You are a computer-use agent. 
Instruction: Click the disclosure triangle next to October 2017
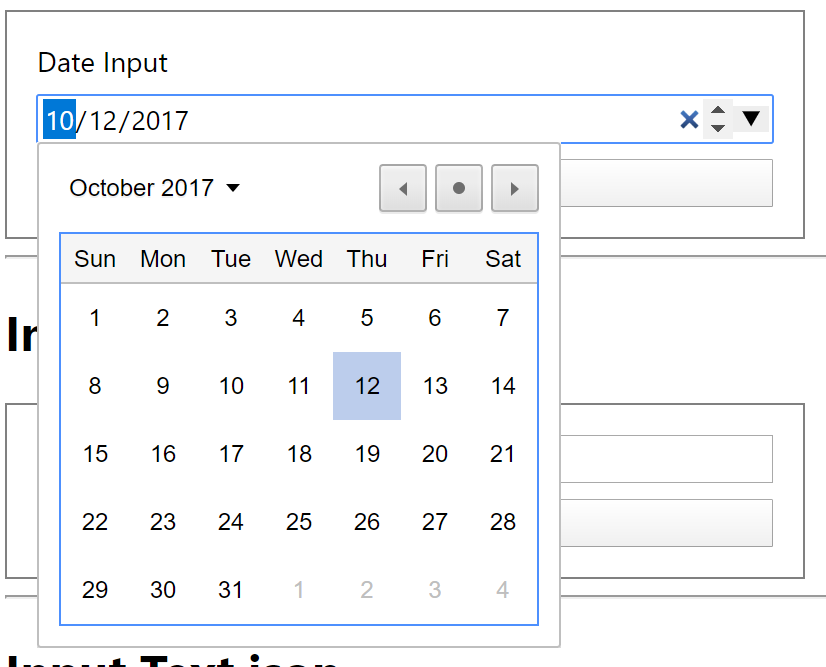tap(234, 188)
